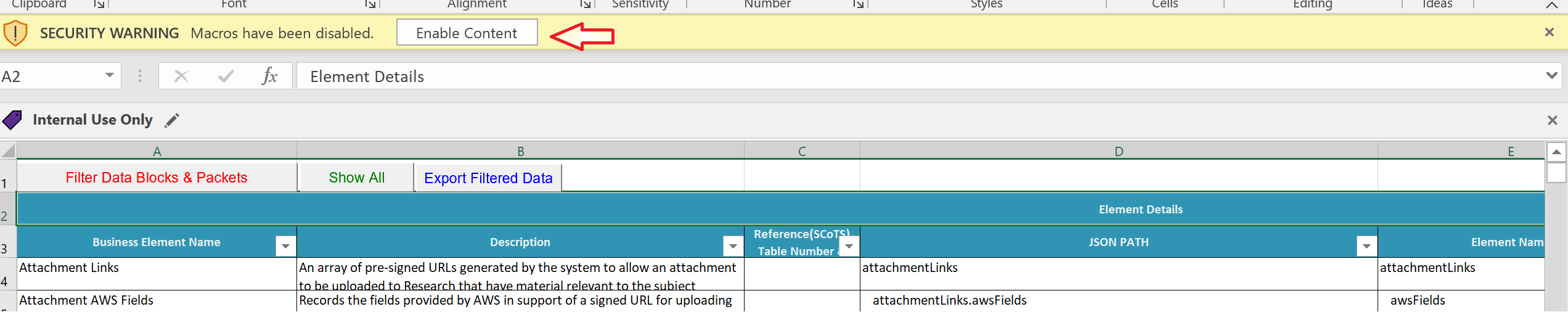
Task: Click the sensitivity label tag icon
Action: pos(12,120)
